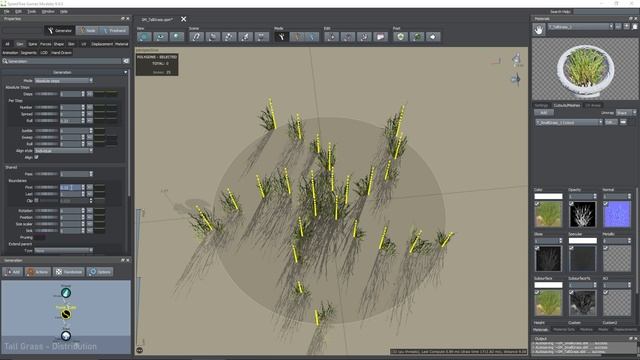Toggle the Normal map checkbox
The image size is (640, 360).
(606, 204)
